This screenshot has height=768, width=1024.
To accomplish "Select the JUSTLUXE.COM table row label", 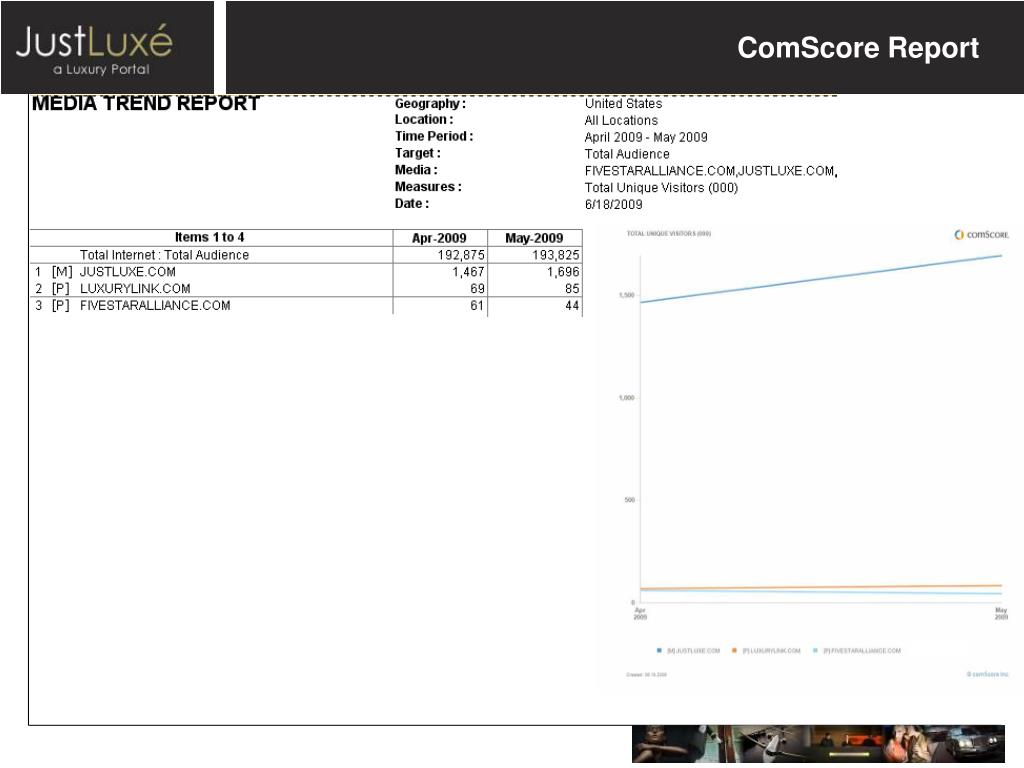I will point(127,272).
